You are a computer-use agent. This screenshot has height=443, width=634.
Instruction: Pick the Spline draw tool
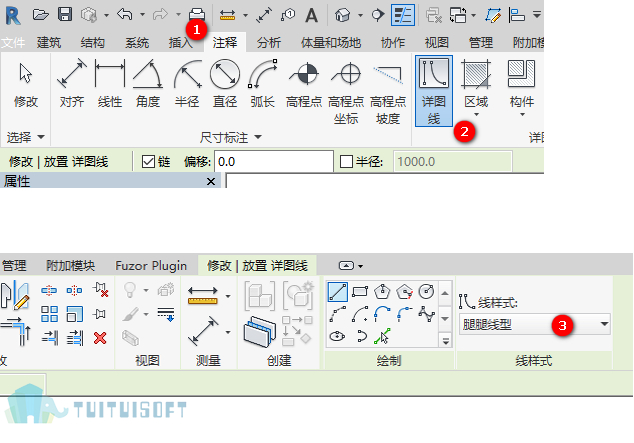tap(426, 314)
